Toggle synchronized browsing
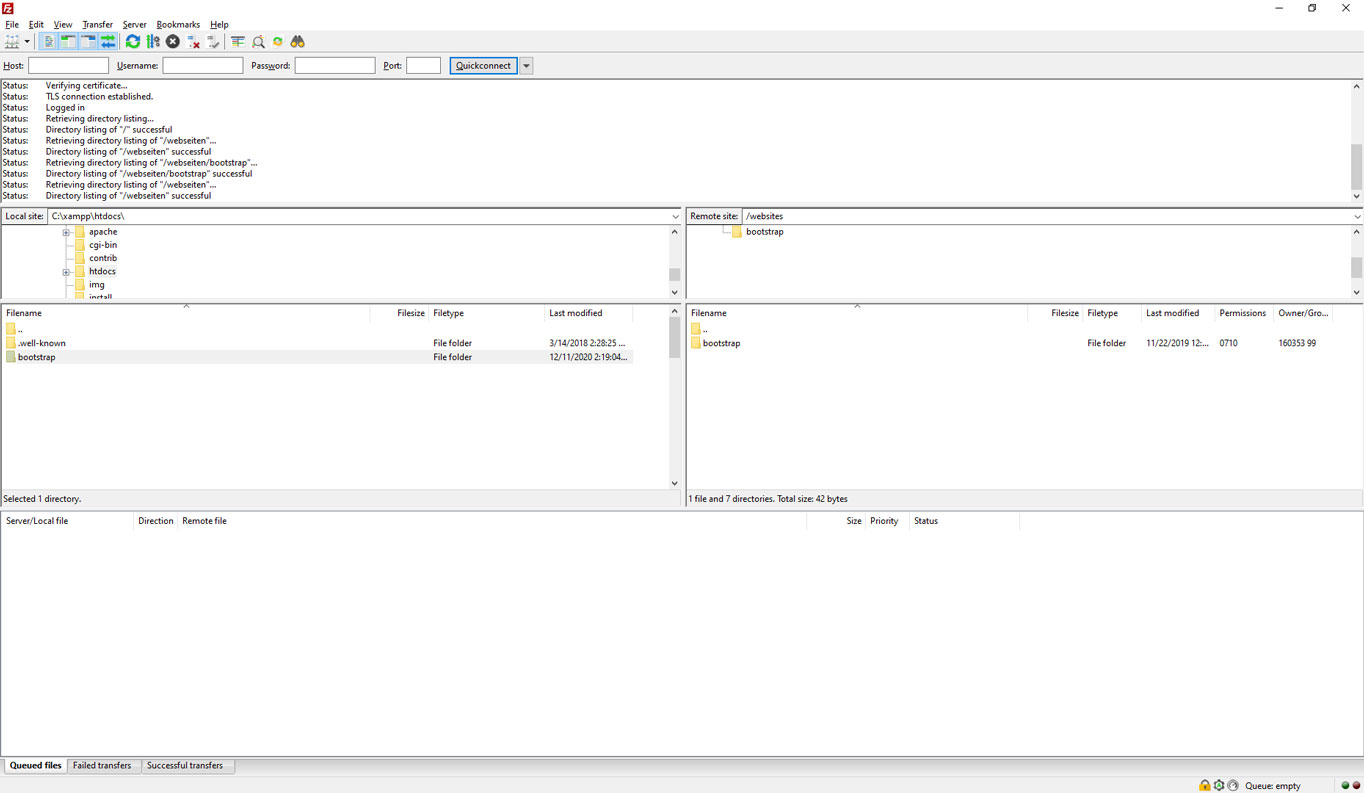1364x793 pixels. pyautogui.click(x=278, y=42)
